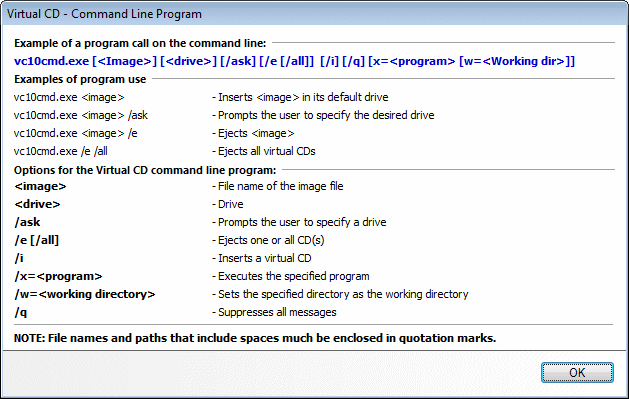Click 'Ejects one or all CD(s)'
The image size is (629, 399).
point(268,240)
